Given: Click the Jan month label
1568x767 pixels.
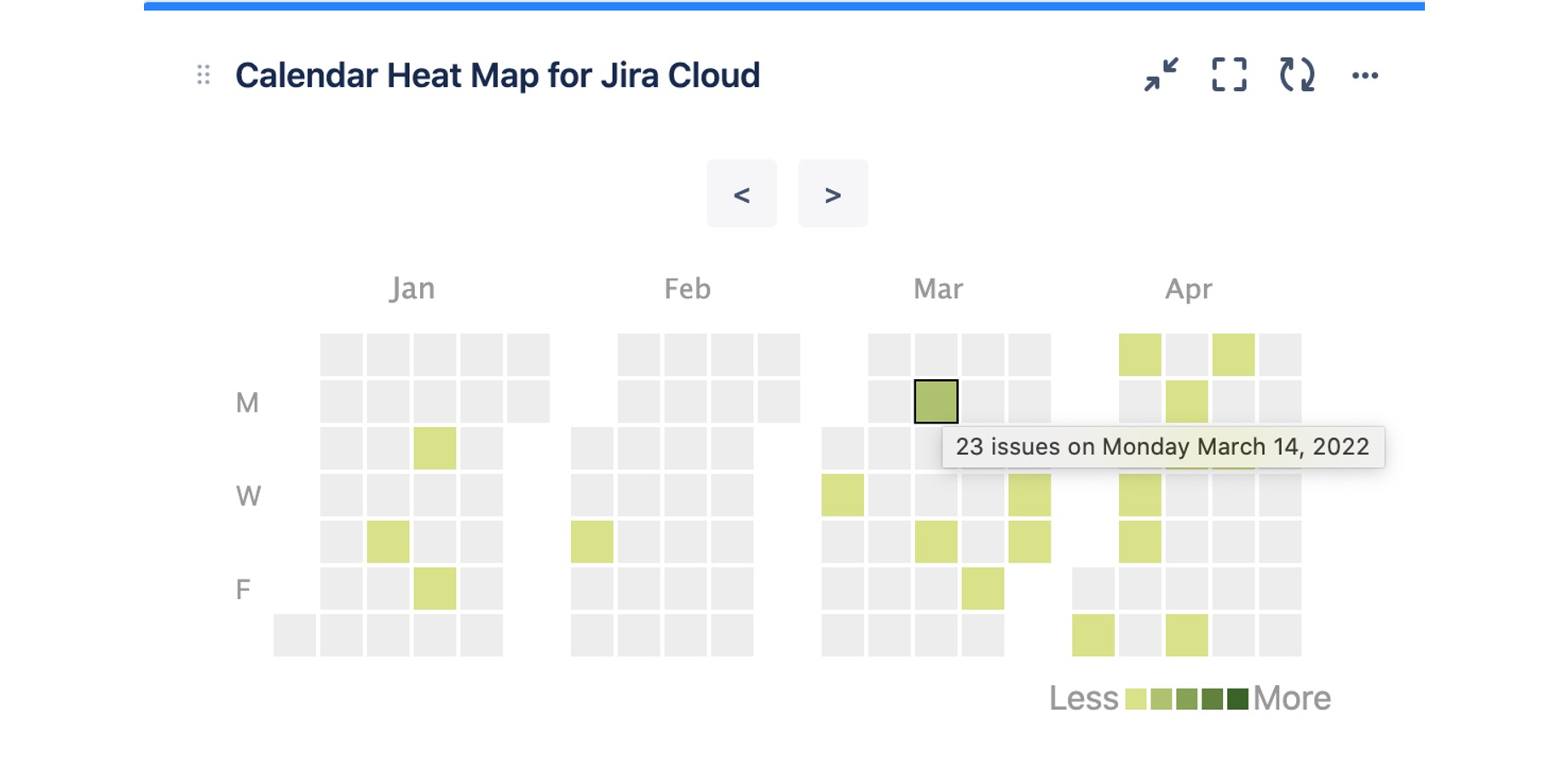Looking at the screenshot, I should [x=412, y=289].
